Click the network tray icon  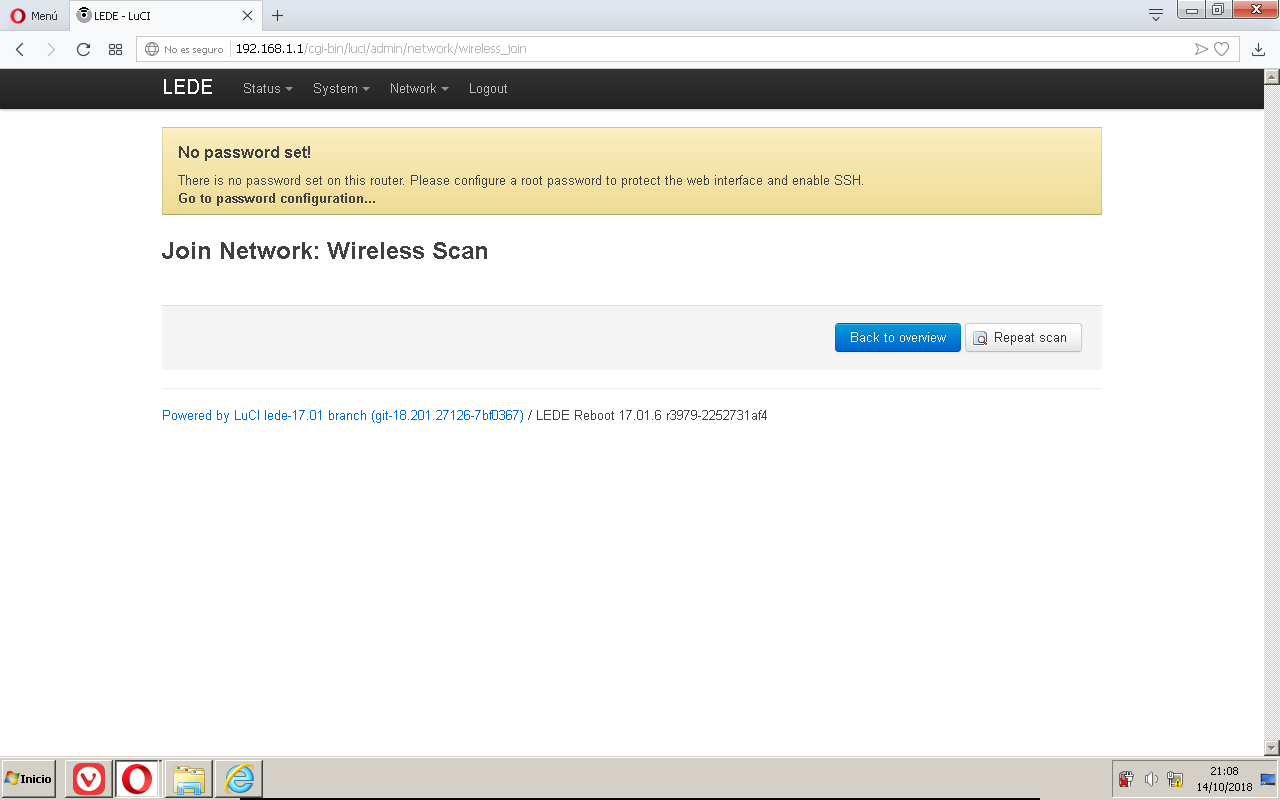point(1175,779)
